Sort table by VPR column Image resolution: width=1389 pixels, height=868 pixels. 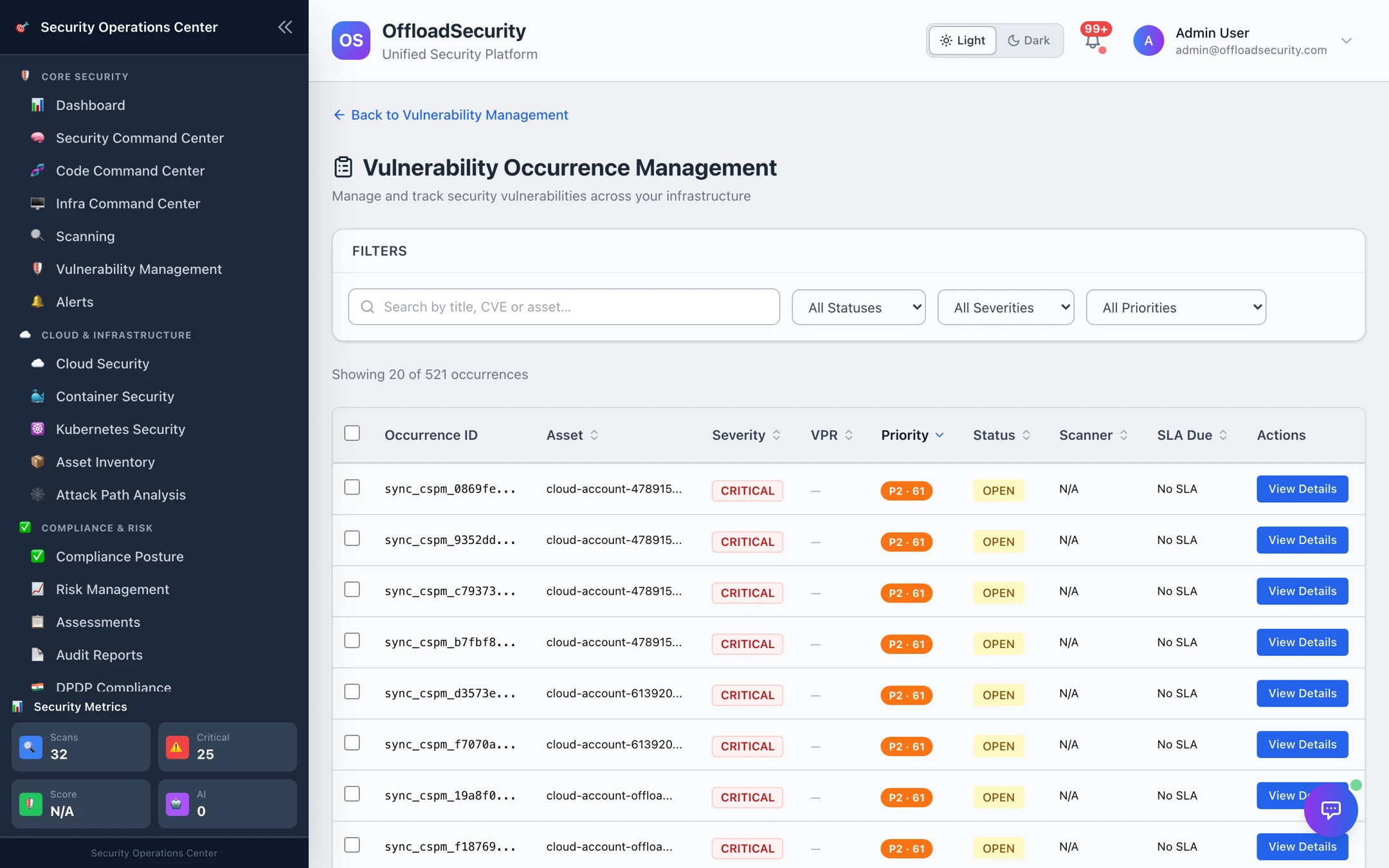[x=832, y=435]
